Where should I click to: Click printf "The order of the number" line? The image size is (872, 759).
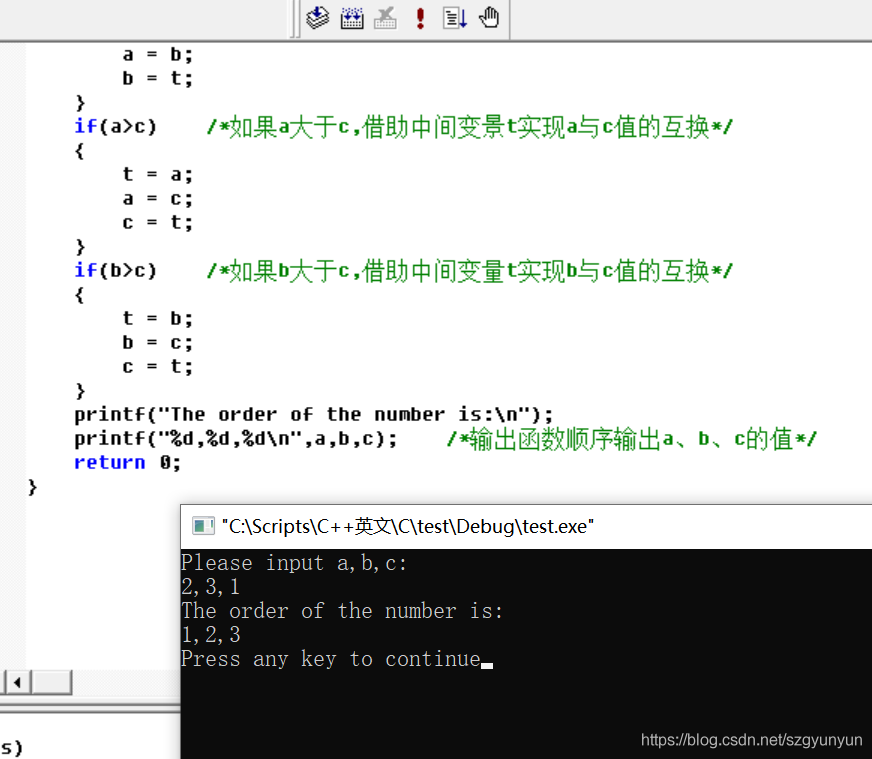pos(314,415)
